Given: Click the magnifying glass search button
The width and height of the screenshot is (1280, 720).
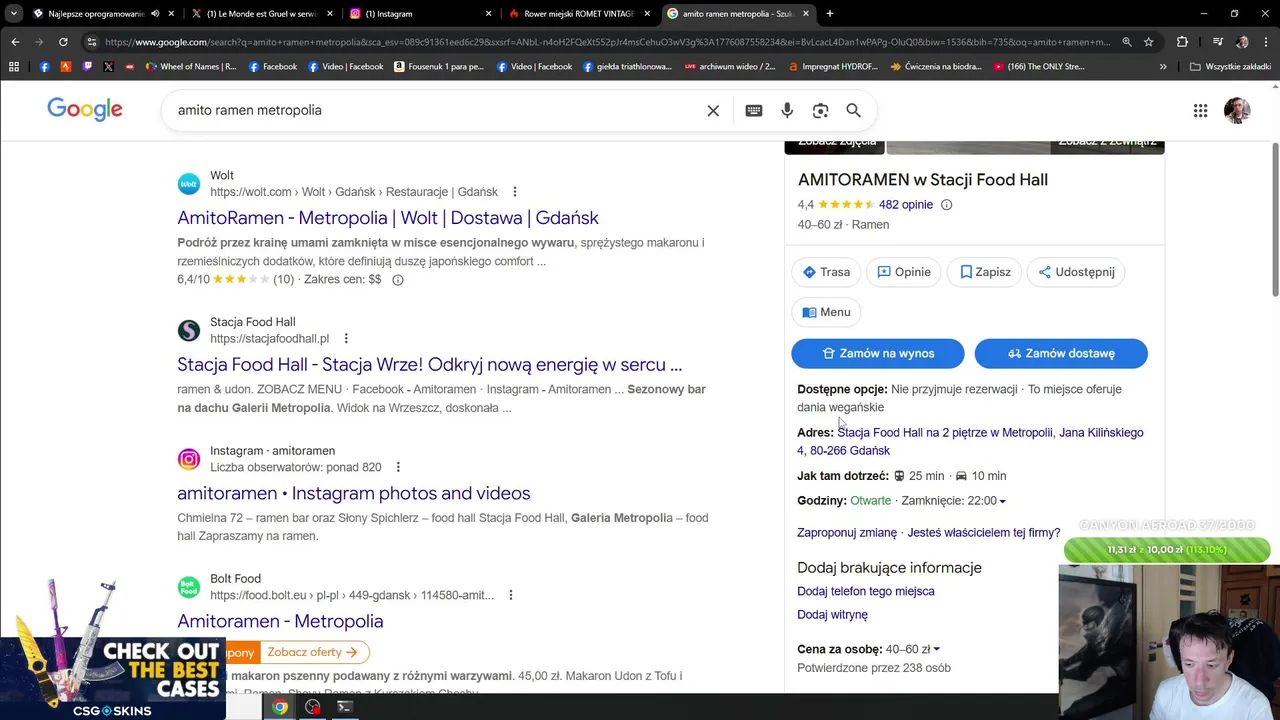Looking at the screenshot, I should click(x=853, y=110).
